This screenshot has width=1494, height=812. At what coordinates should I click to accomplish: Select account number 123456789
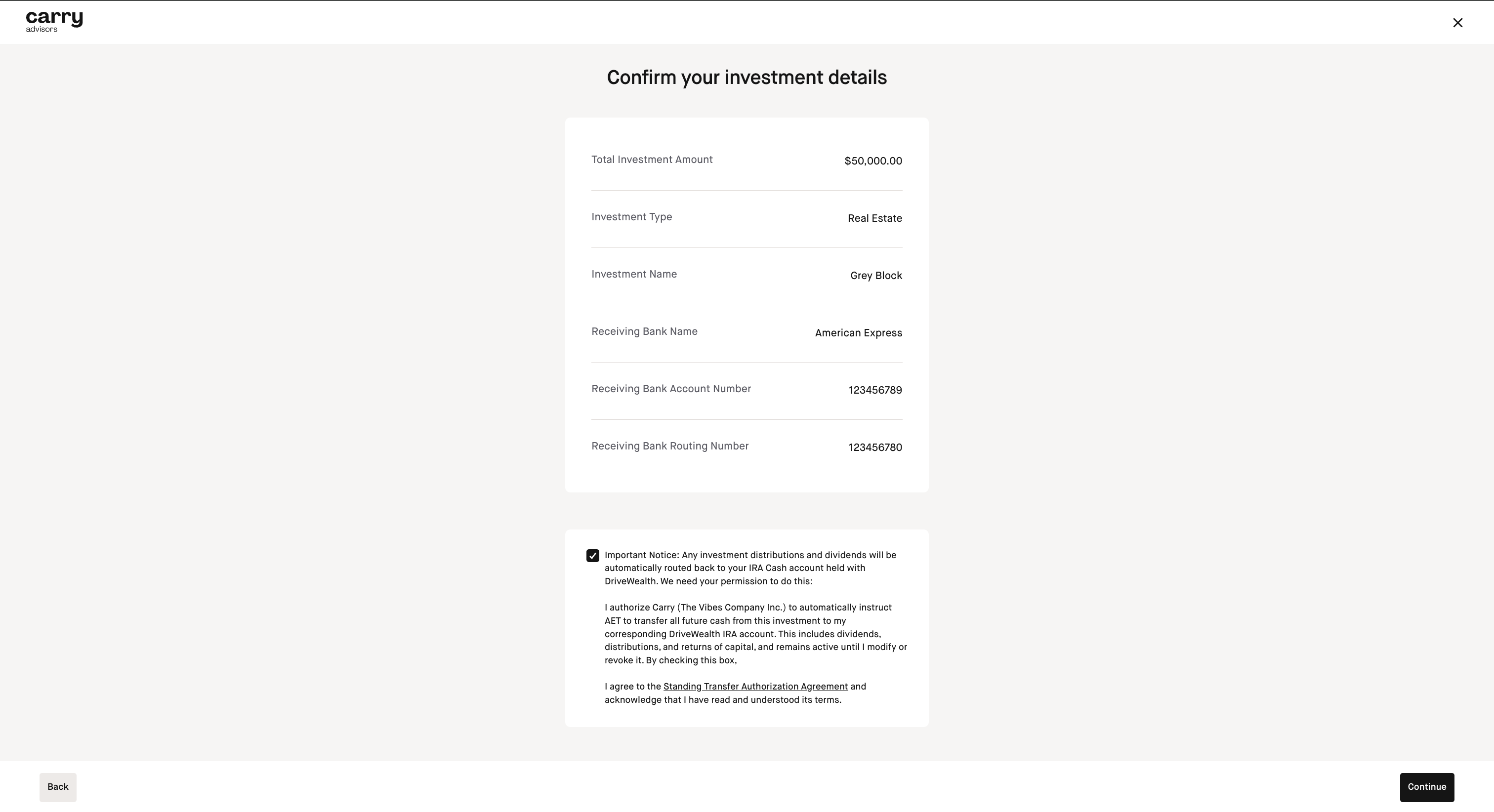tap(875, 390)
